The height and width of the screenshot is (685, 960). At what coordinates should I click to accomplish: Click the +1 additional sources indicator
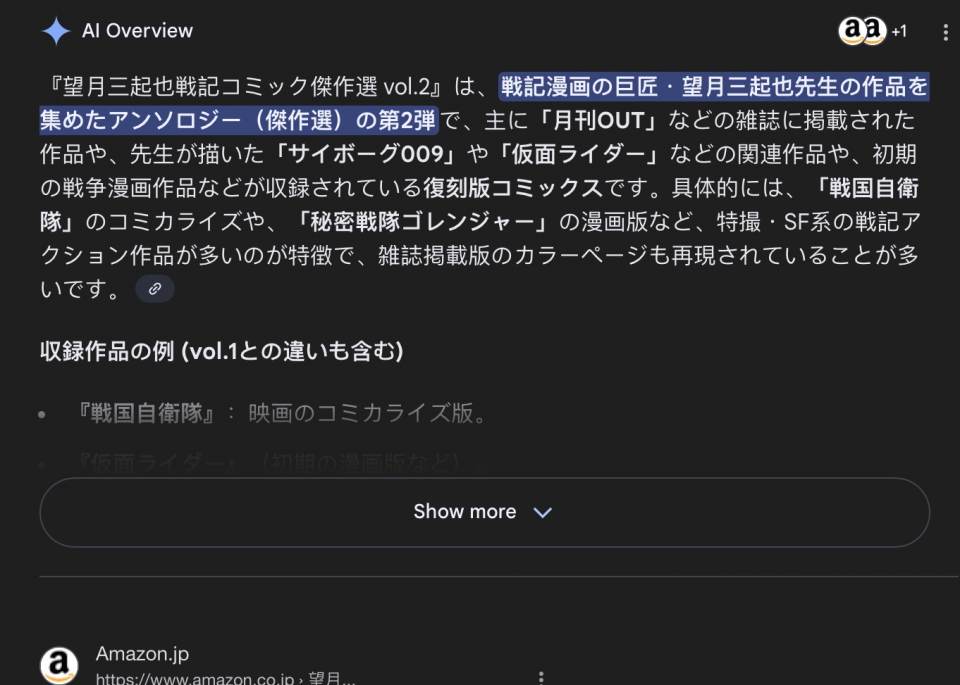(x=899, y=31)
